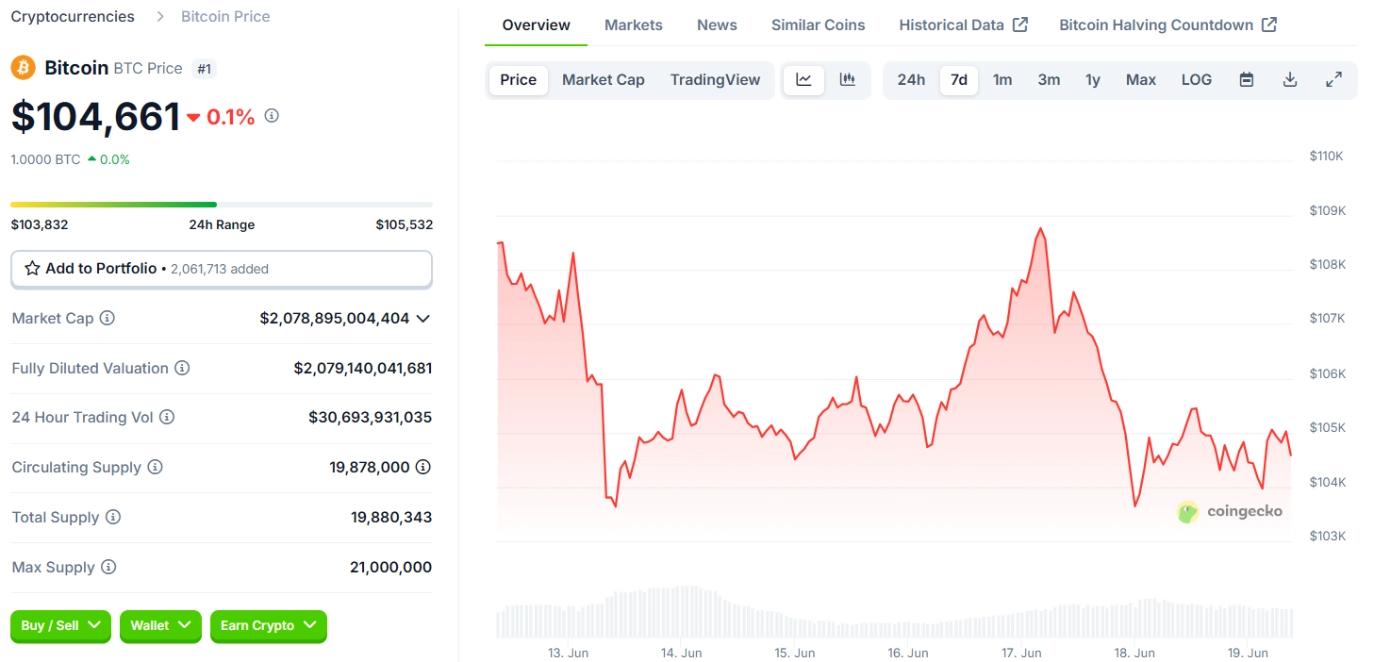Viewport: 1374px width, 662px height.
Task: Expand Market Cap value chevron
Action: click(423, 318)
